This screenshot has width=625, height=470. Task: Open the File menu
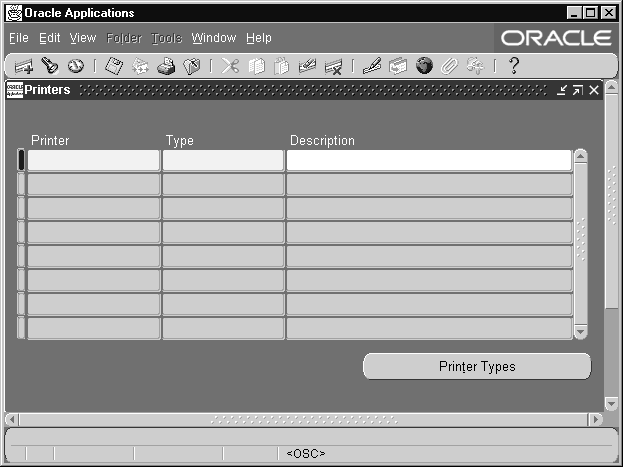point(19,38)
